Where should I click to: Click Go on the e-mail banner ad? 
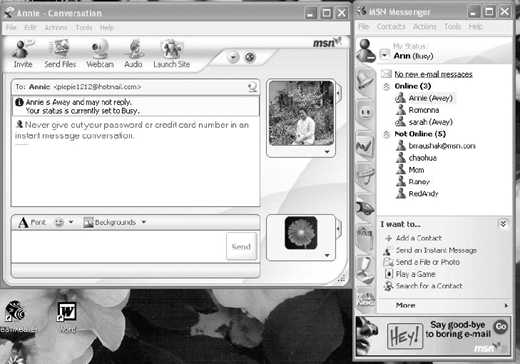coord(501,327)
